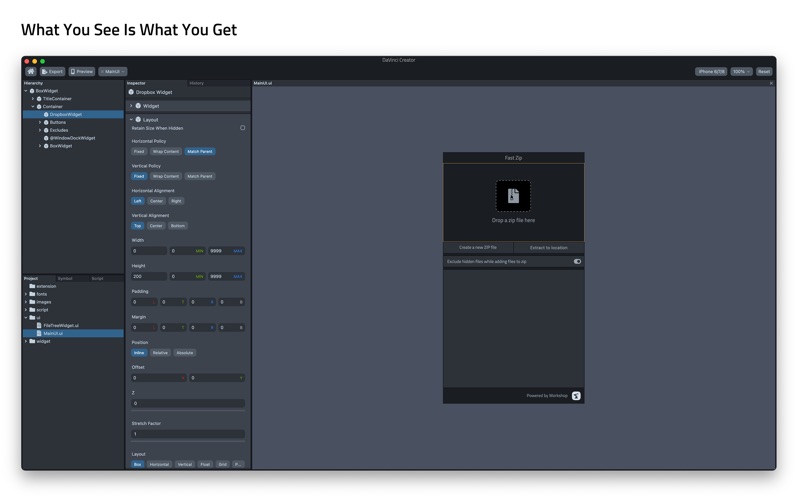Screen dimensions: 800x500
Task: Click the Layout section icon in Inspector
Action: click(x=138, y=120)
